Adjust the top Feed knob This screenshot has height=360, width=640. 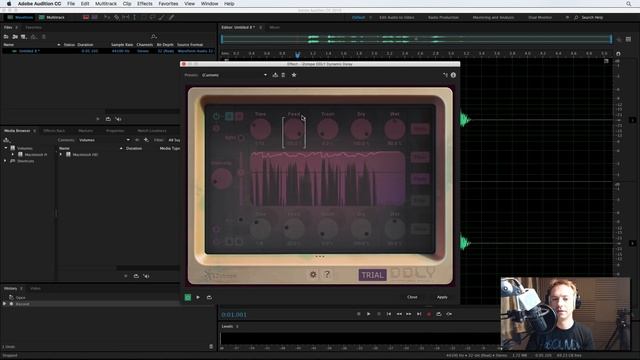point(294,129)
